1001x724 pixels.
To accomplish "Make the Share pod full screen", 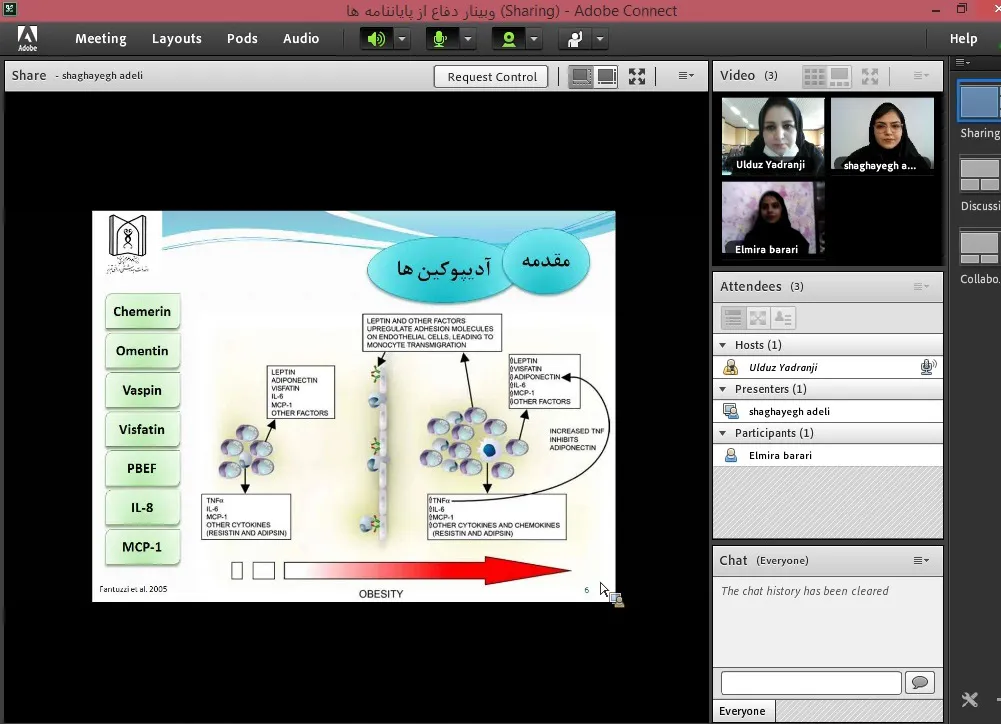I will point(637,76).
